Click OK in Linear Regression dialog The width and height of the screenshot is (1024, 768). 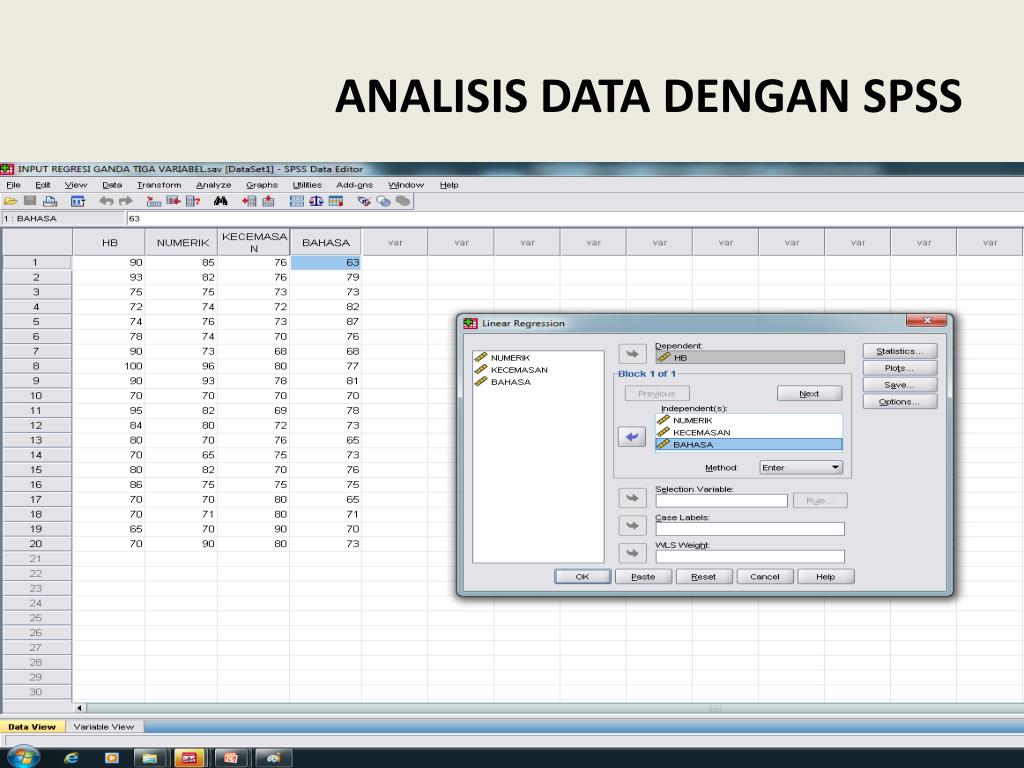583,577
